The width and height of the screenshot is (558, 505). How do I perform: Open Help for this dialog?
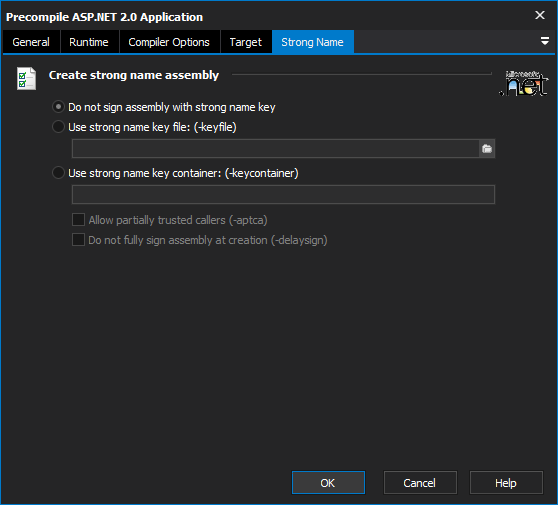[506, 483]
